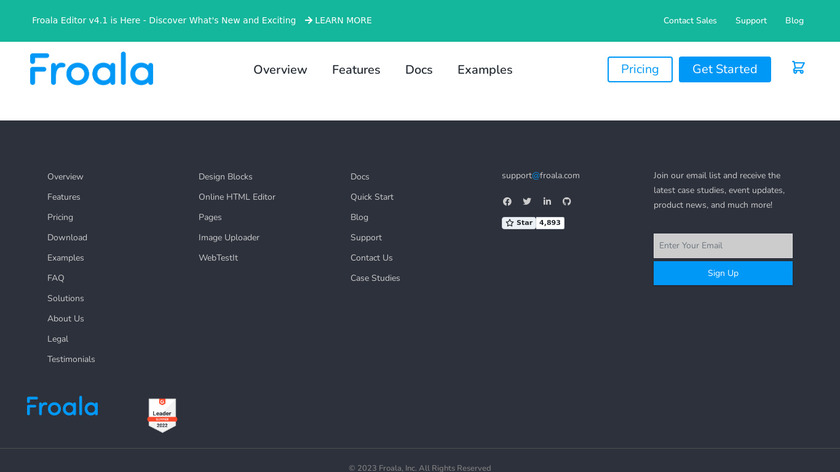Open the Online HTML Editor link
This screenshot has width=840, height=472.
pyautogui.click(x=237, y=197)
